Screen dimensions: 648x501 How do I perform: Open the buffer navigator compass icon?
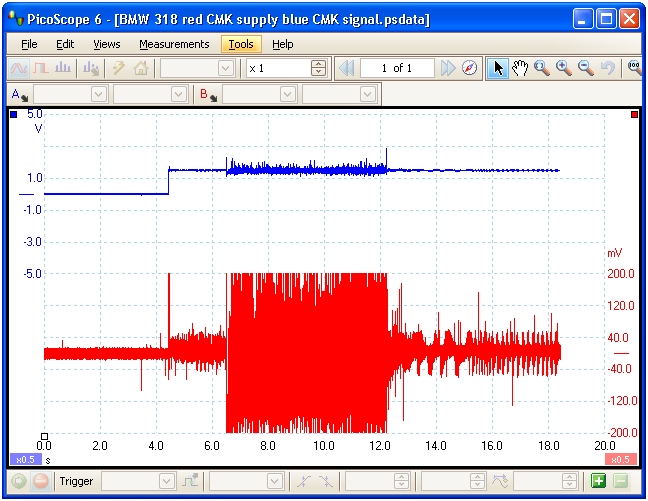pos(471,68)
